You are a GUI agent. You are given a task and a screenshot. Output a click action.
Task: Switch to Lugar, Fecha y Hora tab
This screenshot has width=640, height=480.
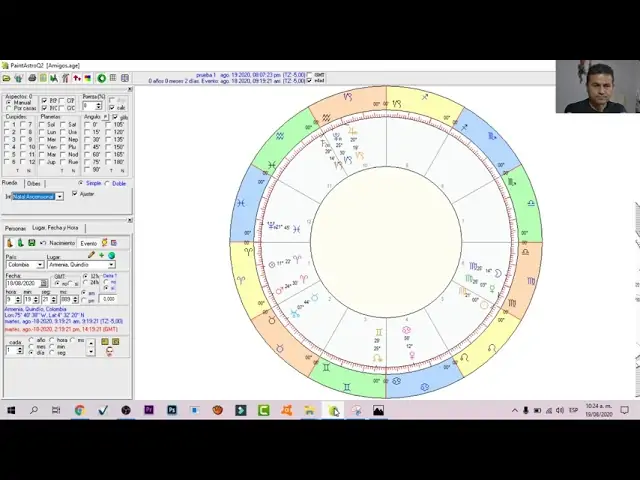tap(55, 228)
